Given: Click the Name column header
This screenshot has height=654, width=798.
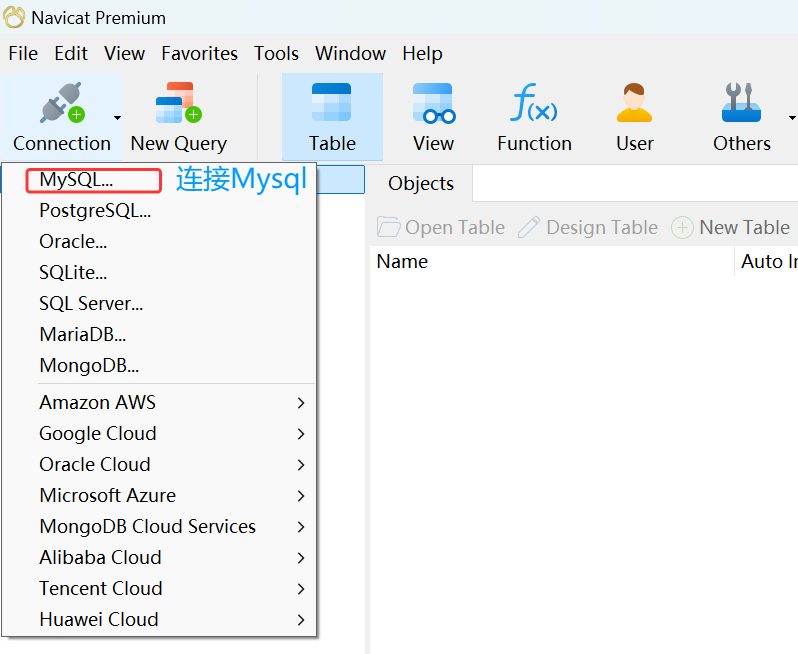Looking at the screenshot, I should click(552, 262).
